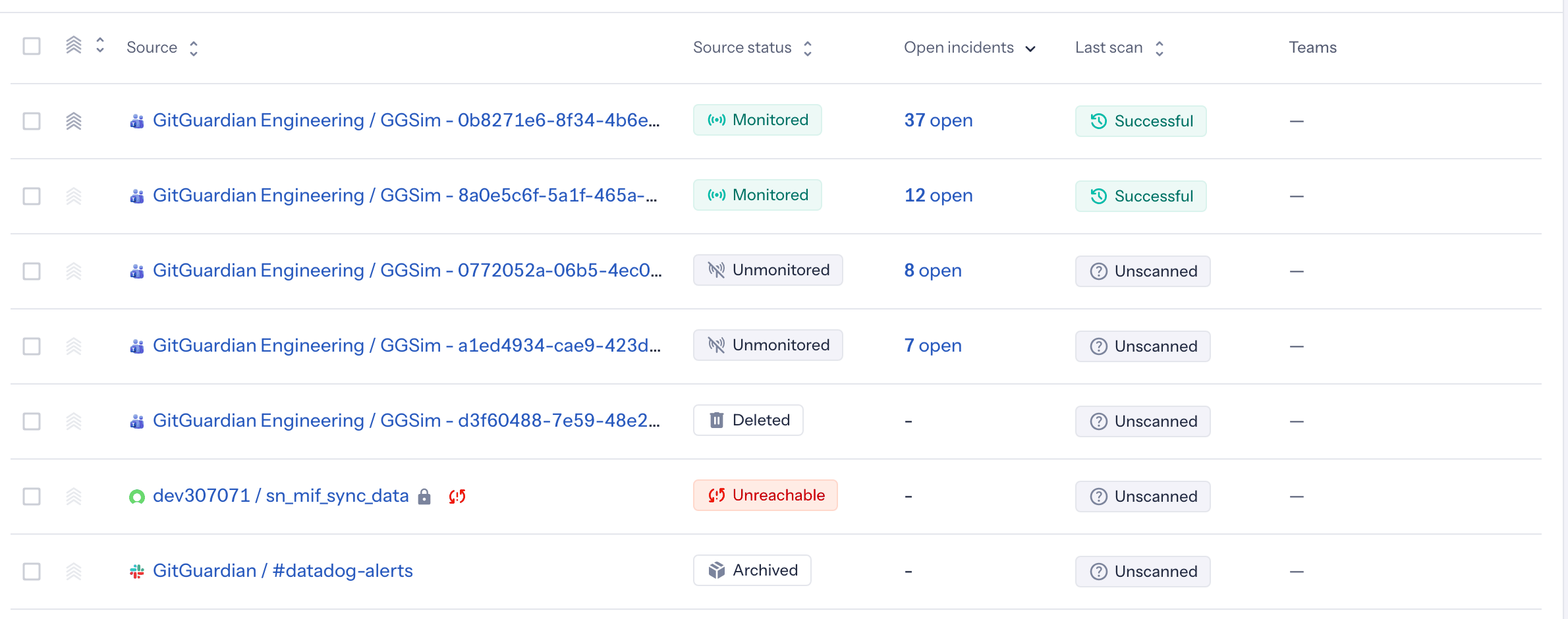Open the 7 open incidents link
1568x619 pixels.
pyautogui.click(x=933, y=346)
